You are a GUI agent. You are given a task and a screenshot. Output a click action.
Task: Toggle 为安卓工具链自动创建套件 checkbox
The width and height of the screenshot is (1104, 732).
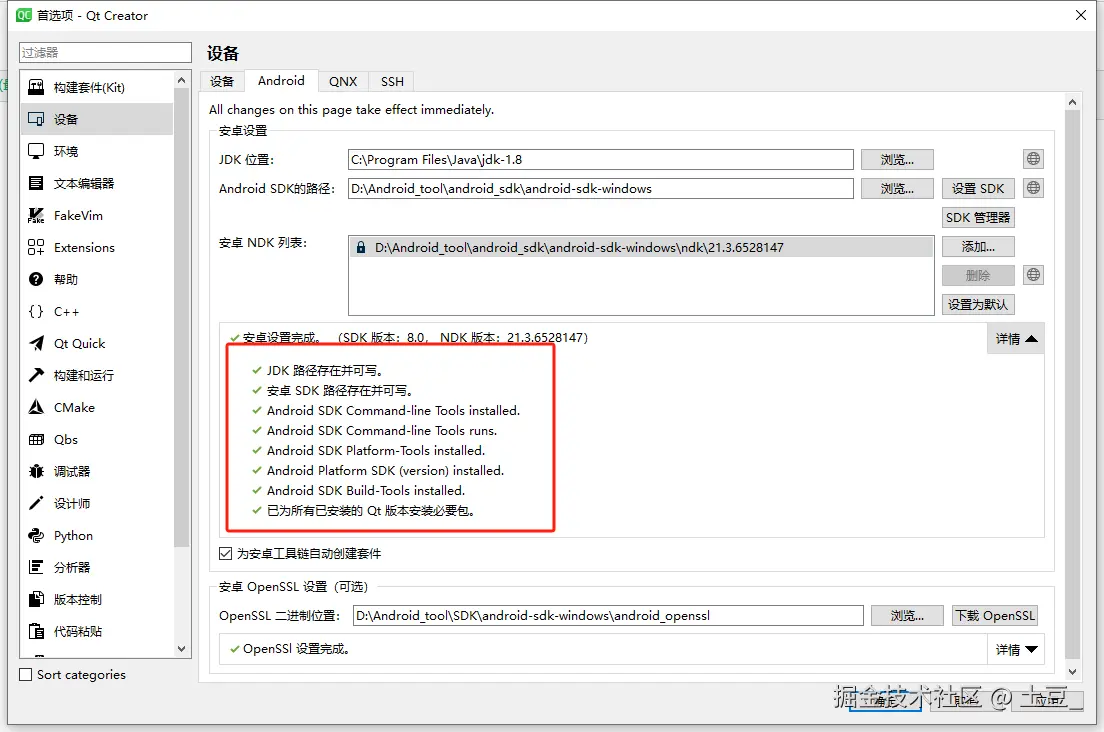225,554
